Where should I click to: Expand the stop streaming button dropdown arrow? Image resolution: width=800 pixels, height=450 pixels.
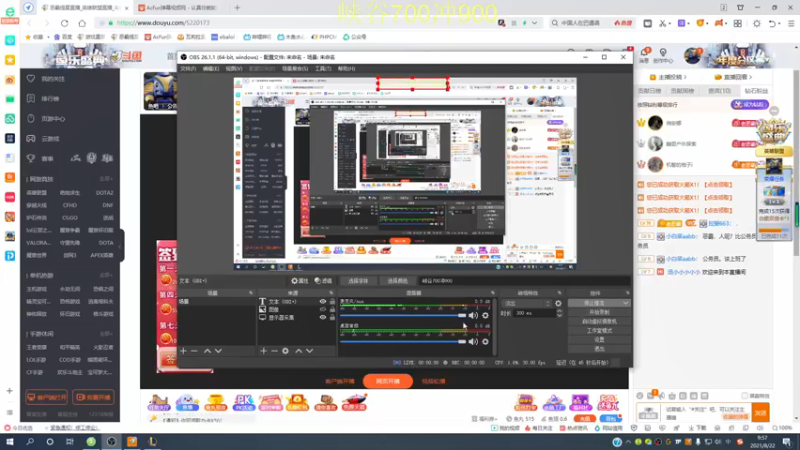(x=626, y=303)
